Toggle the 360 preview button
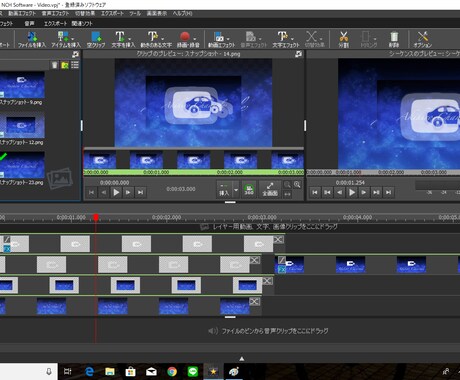This screenshot has width=460, height=380. point(249,189)
